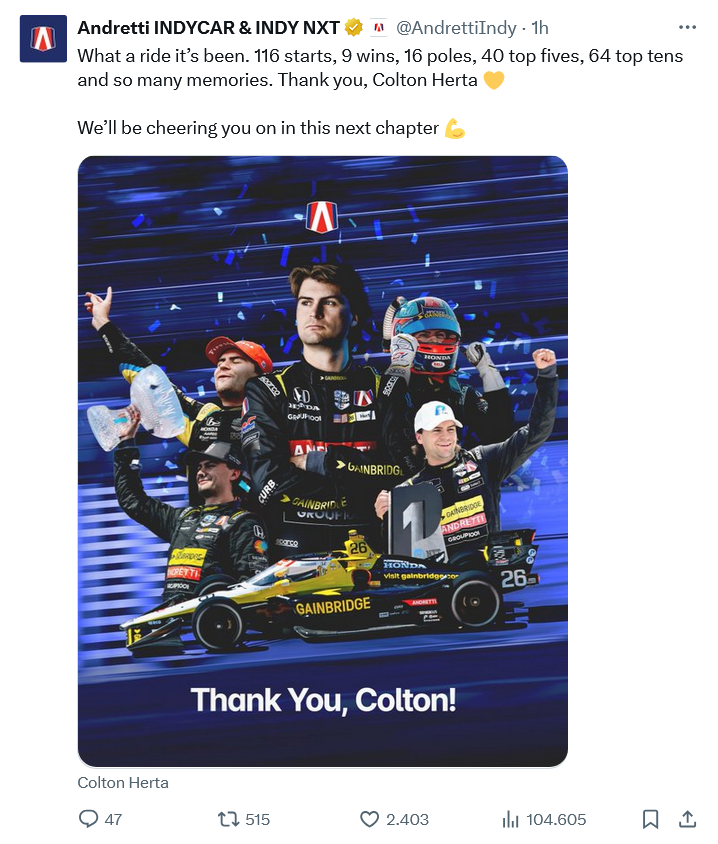Open the view analytics bar-chart icon
This screenshot has width=718, height=844.
(509, 819)
